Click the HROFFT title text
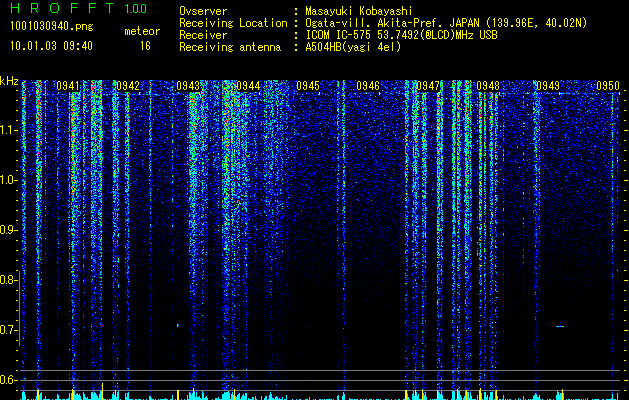Screen dimensions: 629x400 click(x=62, y=8)
